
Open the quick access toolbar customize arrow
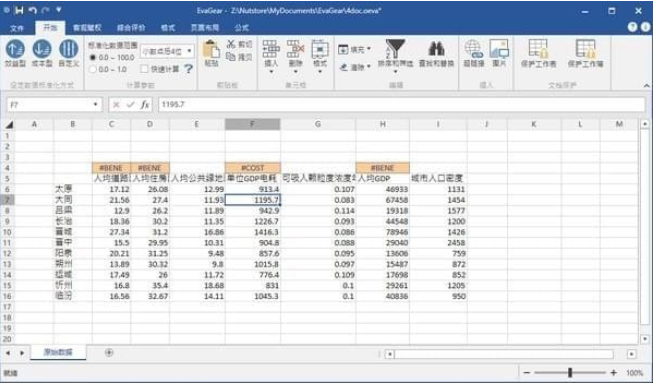(59, 10)
